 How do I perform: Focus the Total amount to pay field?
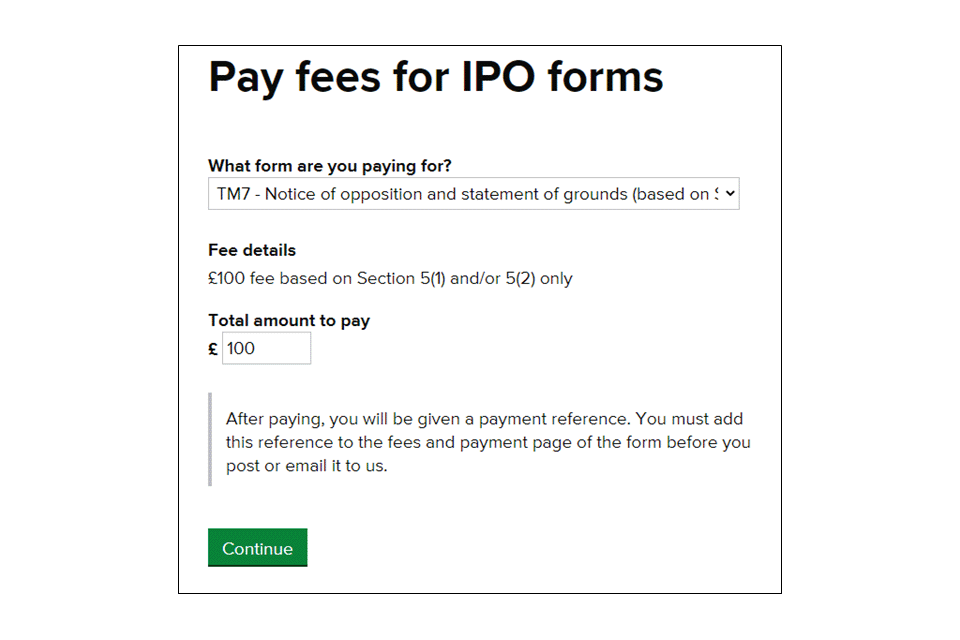[x=266, y=349]
